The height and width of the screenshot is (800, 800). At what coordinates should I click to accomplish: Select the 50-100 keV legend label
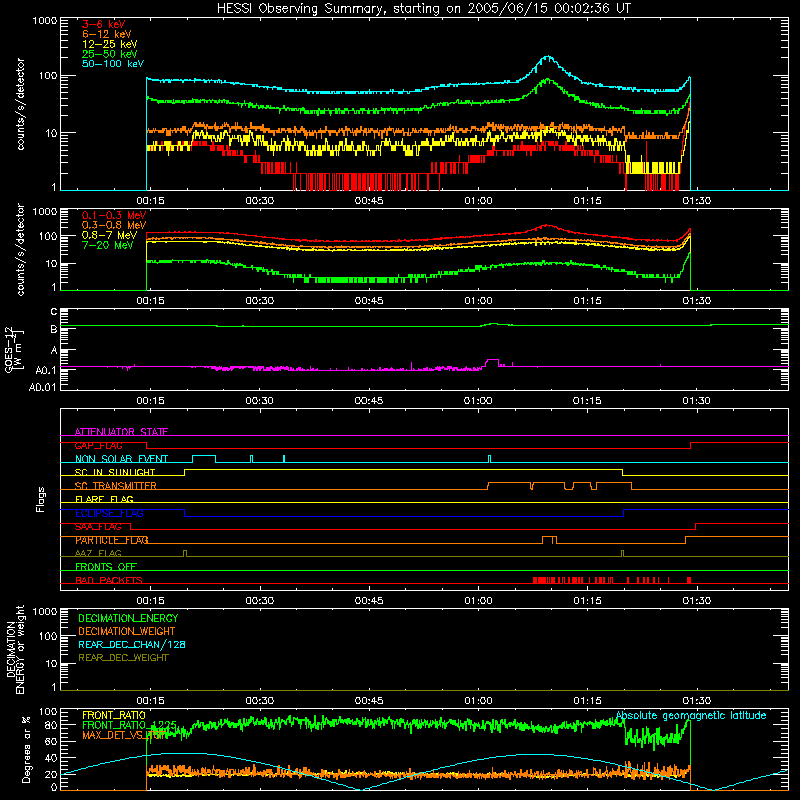(x=113, y=64)
